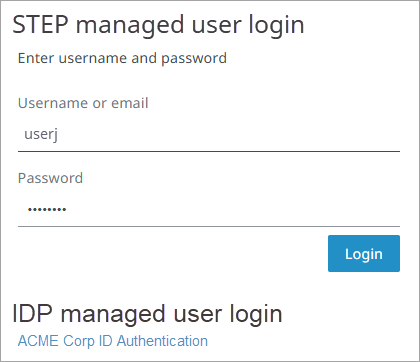420x362 pixels.
Task: Focus the Username or email input field
Action: [x=209, y=135]
